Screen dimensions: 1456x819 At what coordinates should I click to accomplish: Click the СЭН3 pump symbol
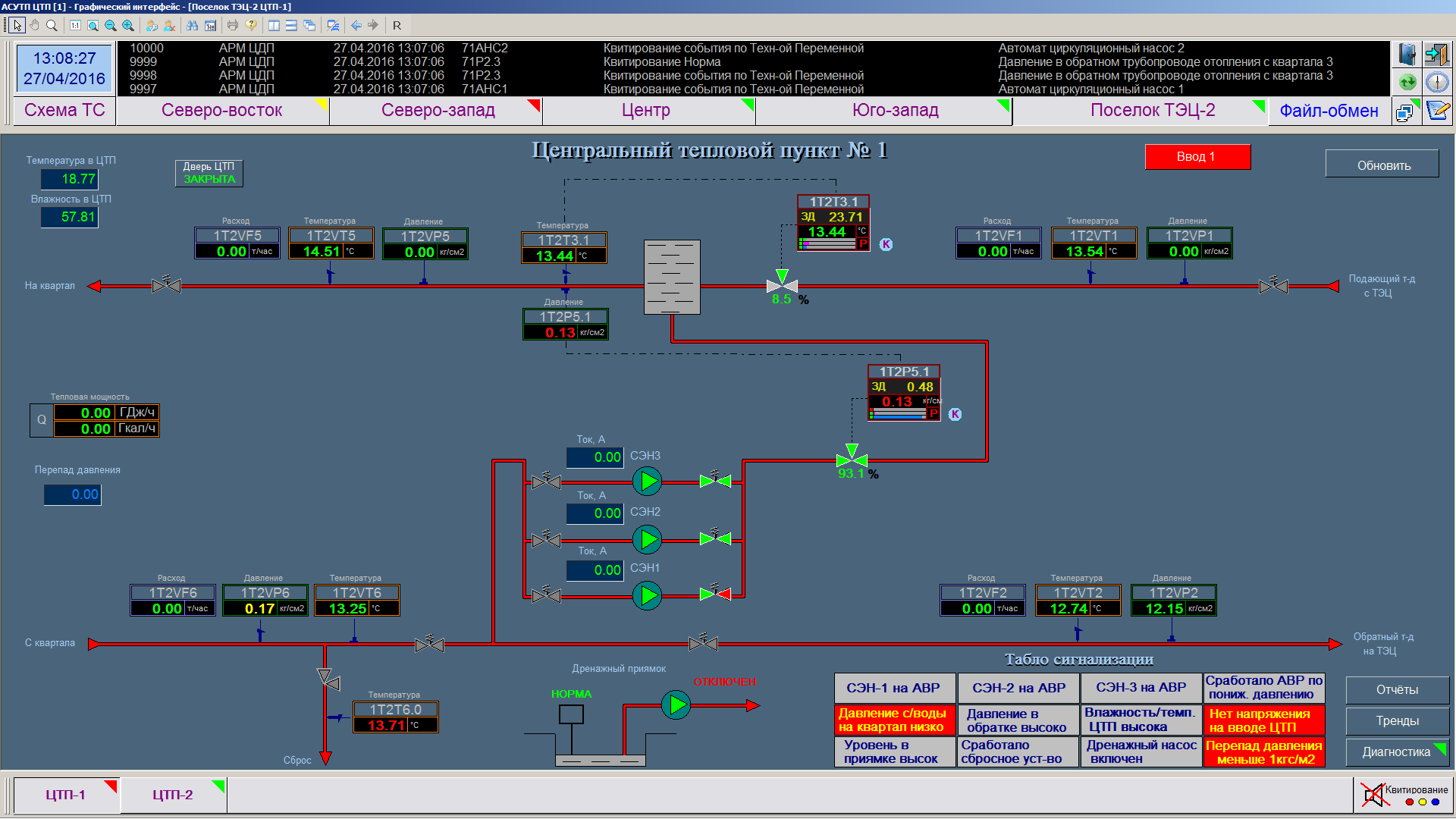[648, 481]
